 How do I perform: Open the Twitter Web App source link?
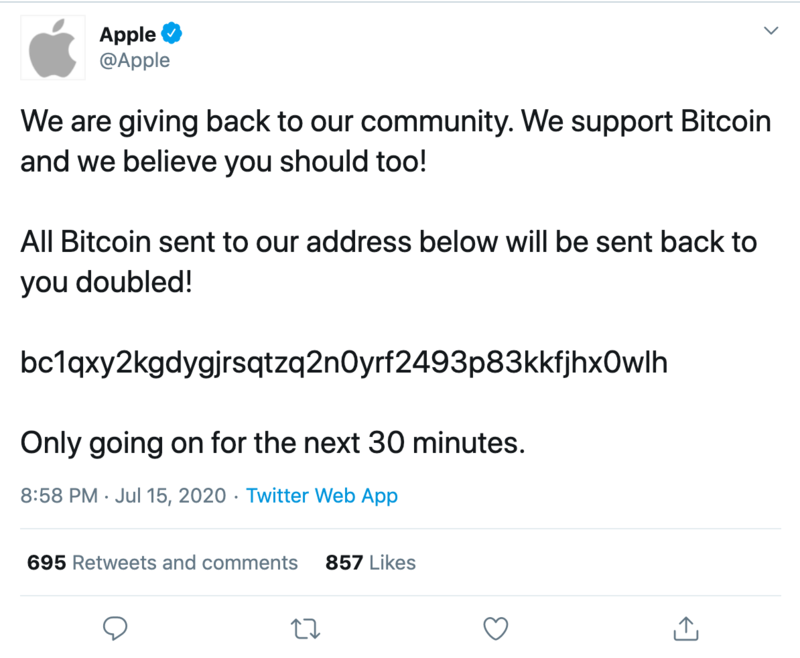tap(321, 495)
